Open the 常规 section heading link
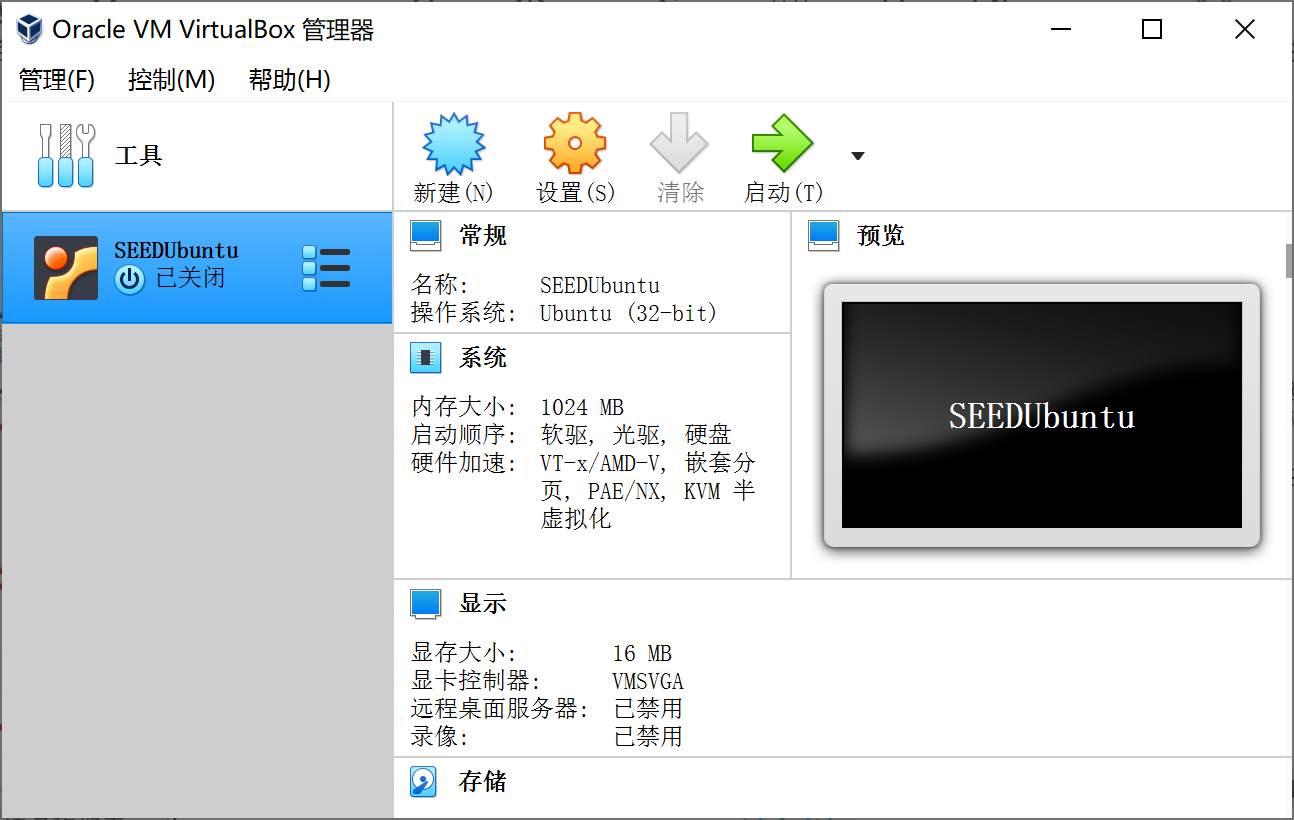Screen dimensions: 1294x820 tap(483, 236)
